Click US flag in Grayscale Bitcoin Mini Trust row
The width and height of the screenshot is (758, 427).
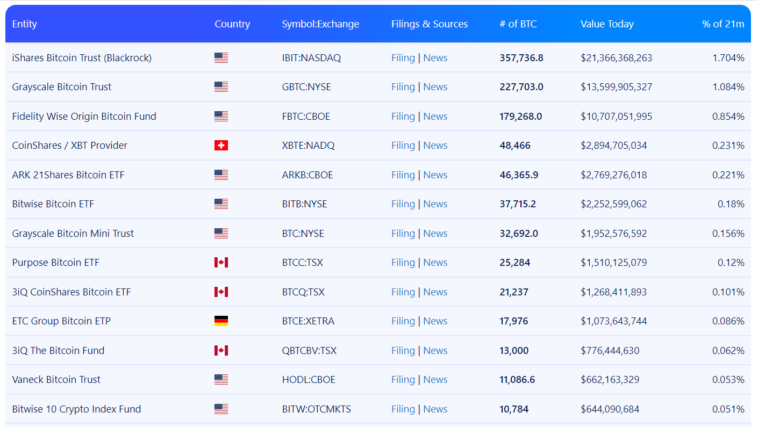click(221, 233)
